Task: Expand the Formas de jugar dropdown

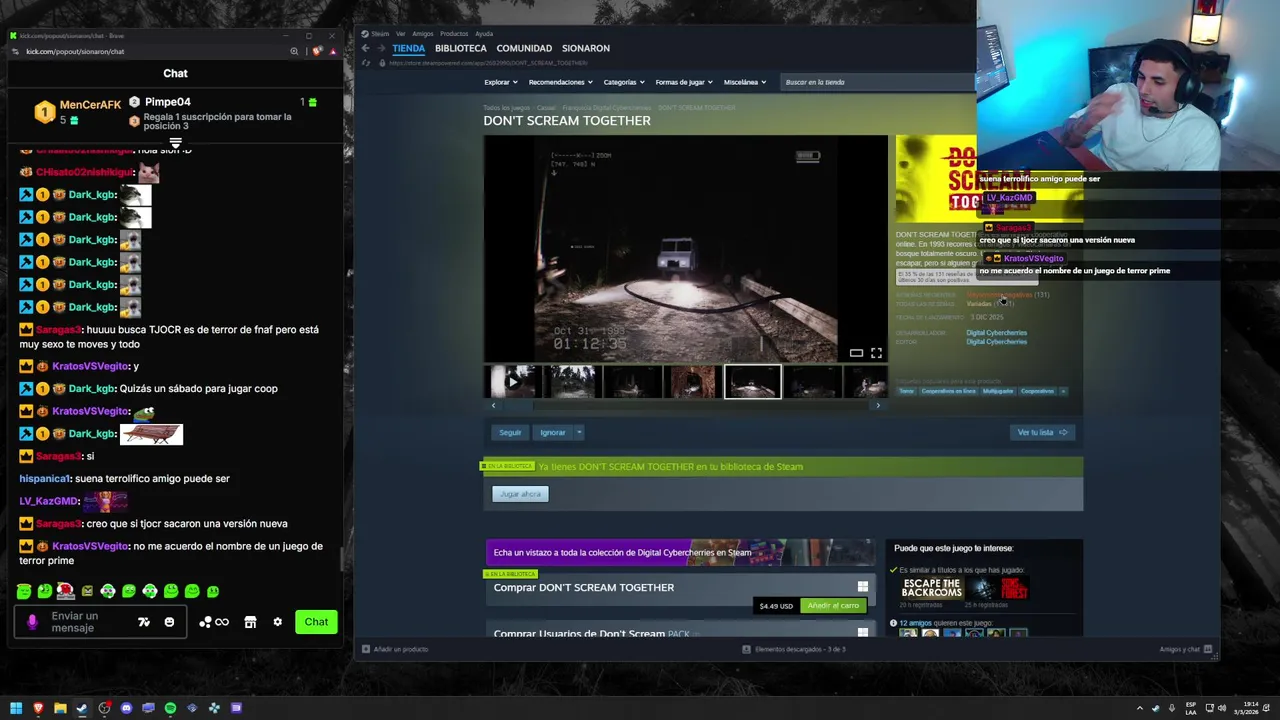Action: 683,82
